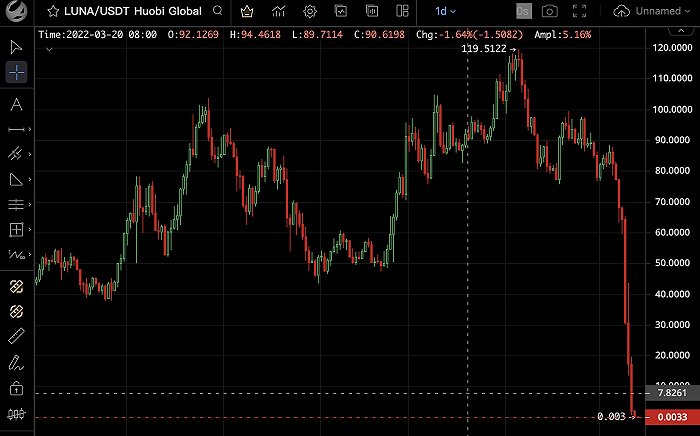Screen dimensions: 700x436
Task: Expand the wave pattern tool options
Action: pos(30,254)
